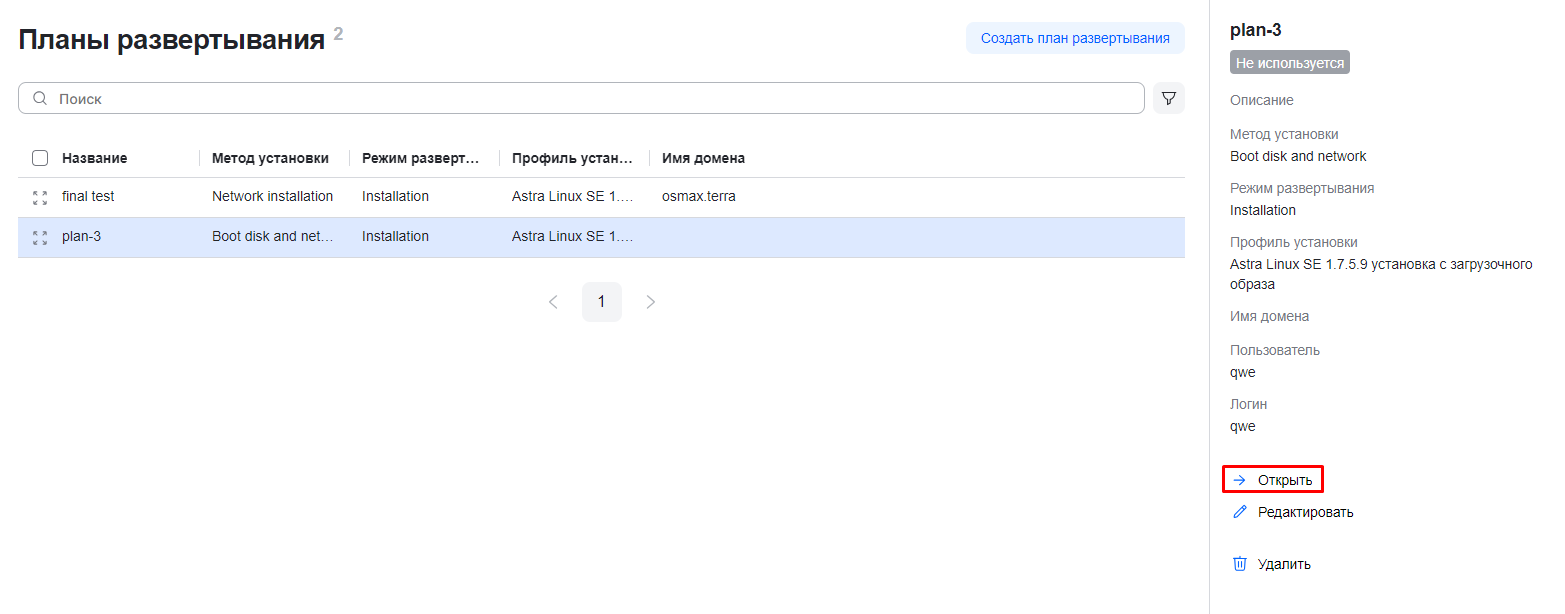Click the expand icon for plan-3 row
This screenshot has width=1565, height=614.
click(x=40, y=237)
